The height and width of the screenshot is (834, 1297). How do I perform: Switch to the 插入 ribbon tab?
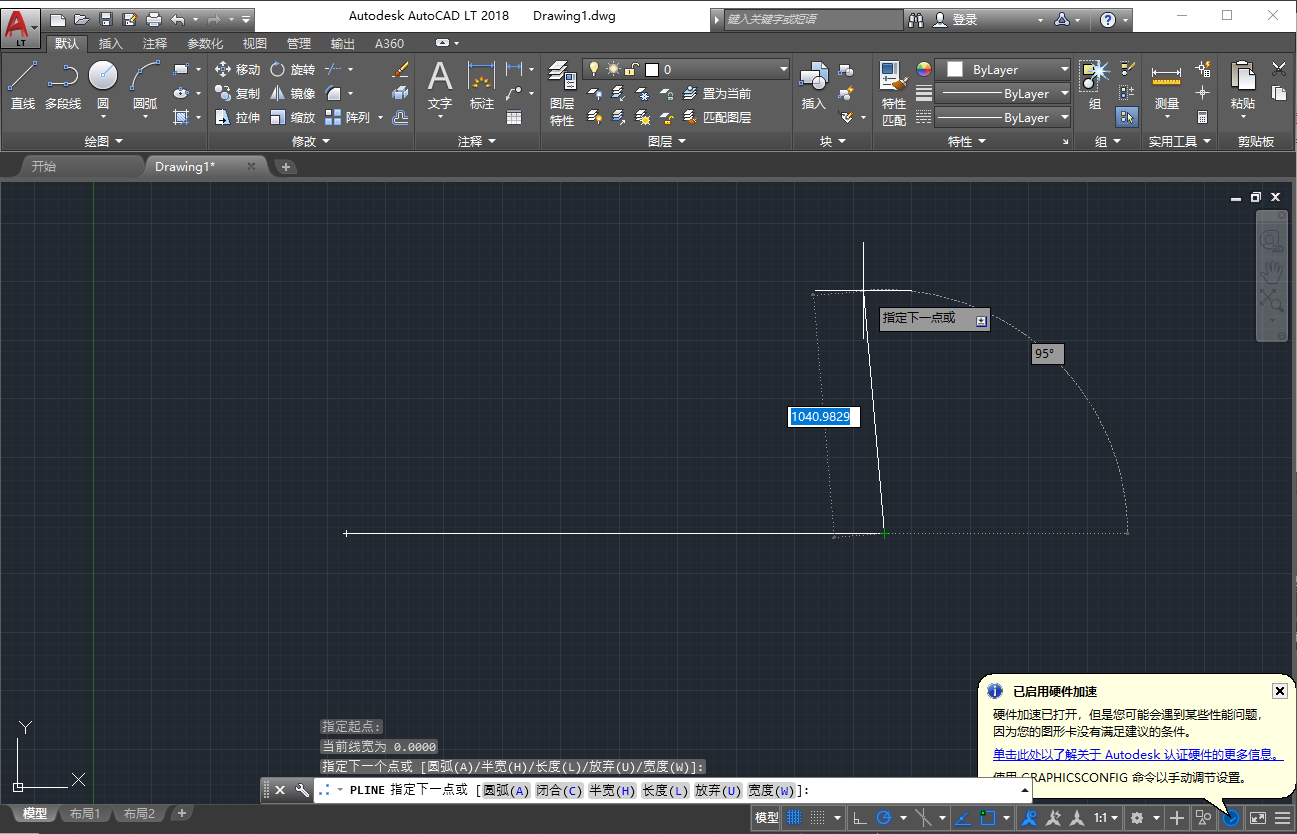pos(112,43)
